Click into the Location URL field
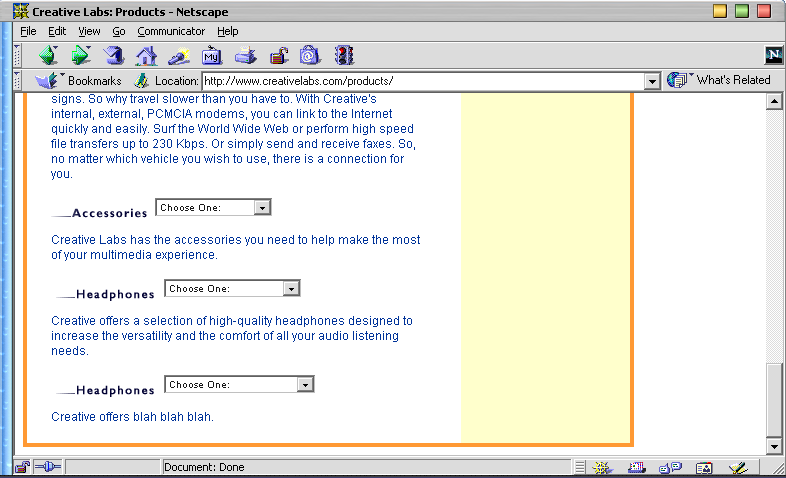786x478 pixels. click(x=423, y=81)
